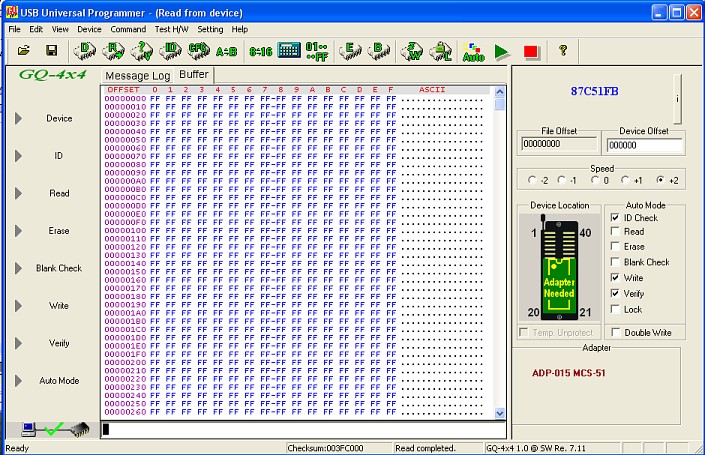Click the Open file folder icon

click(x=22, y=49)
